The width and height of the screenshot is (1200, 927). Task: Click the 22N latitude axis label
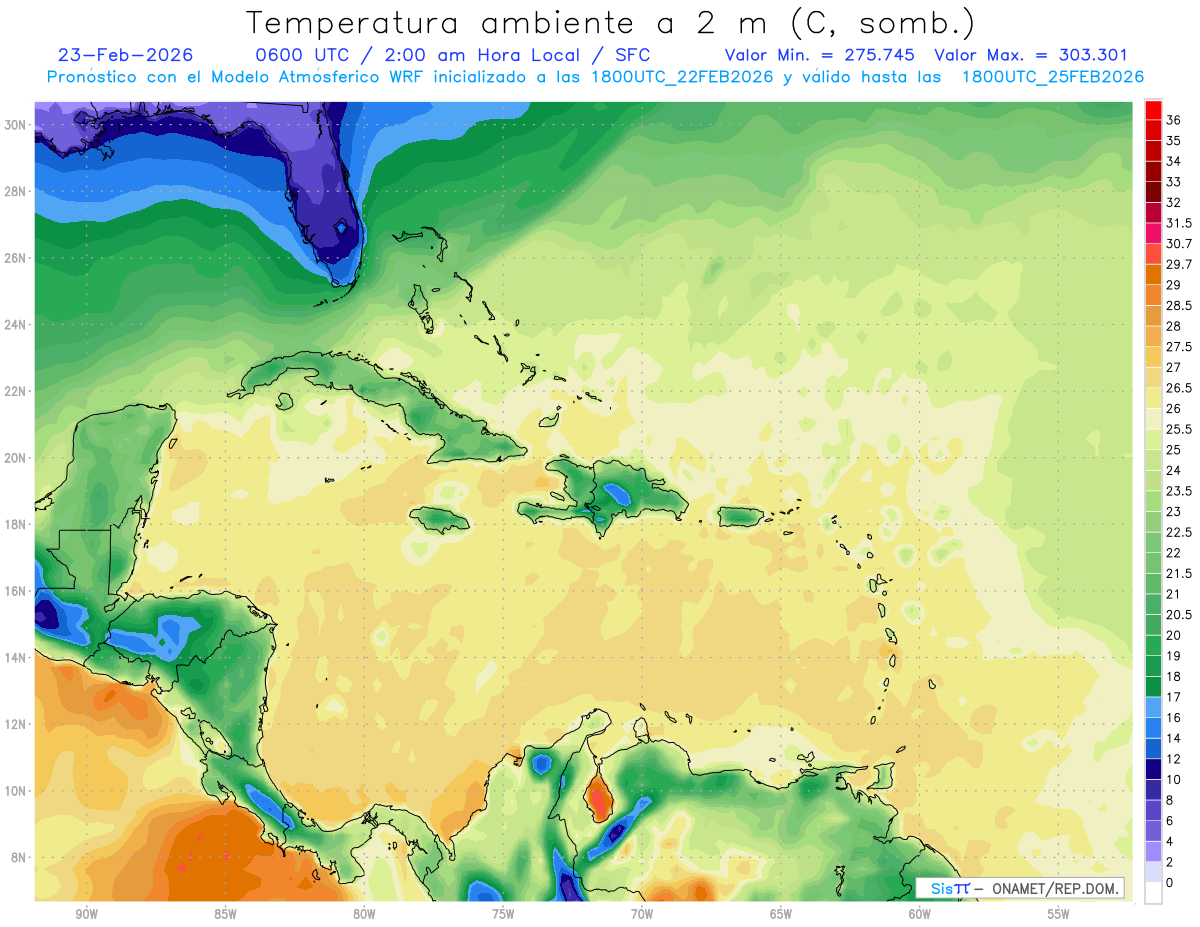[x=16, y=391]
